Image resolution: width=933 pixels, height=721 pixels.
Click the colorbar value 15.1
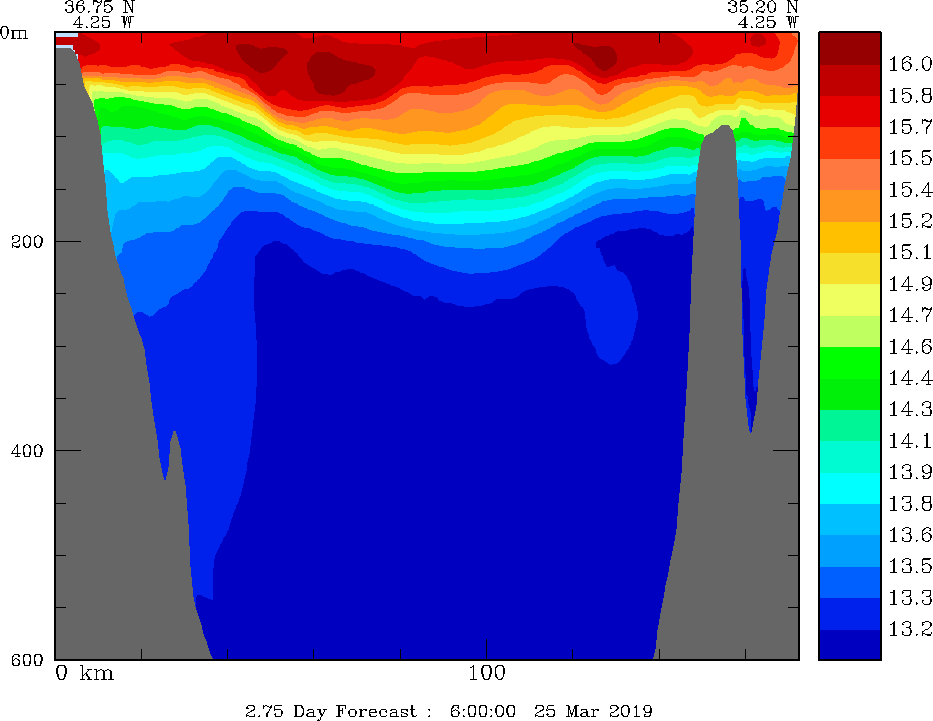click(910, 253)
